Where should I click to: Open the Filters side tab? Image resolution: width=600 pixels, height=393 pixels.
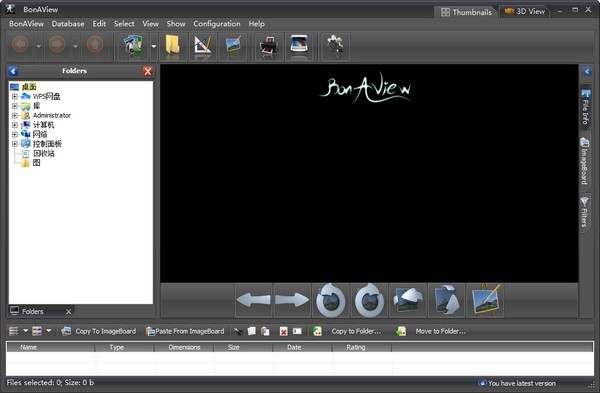pyautogui.click(x=584, y=212)
